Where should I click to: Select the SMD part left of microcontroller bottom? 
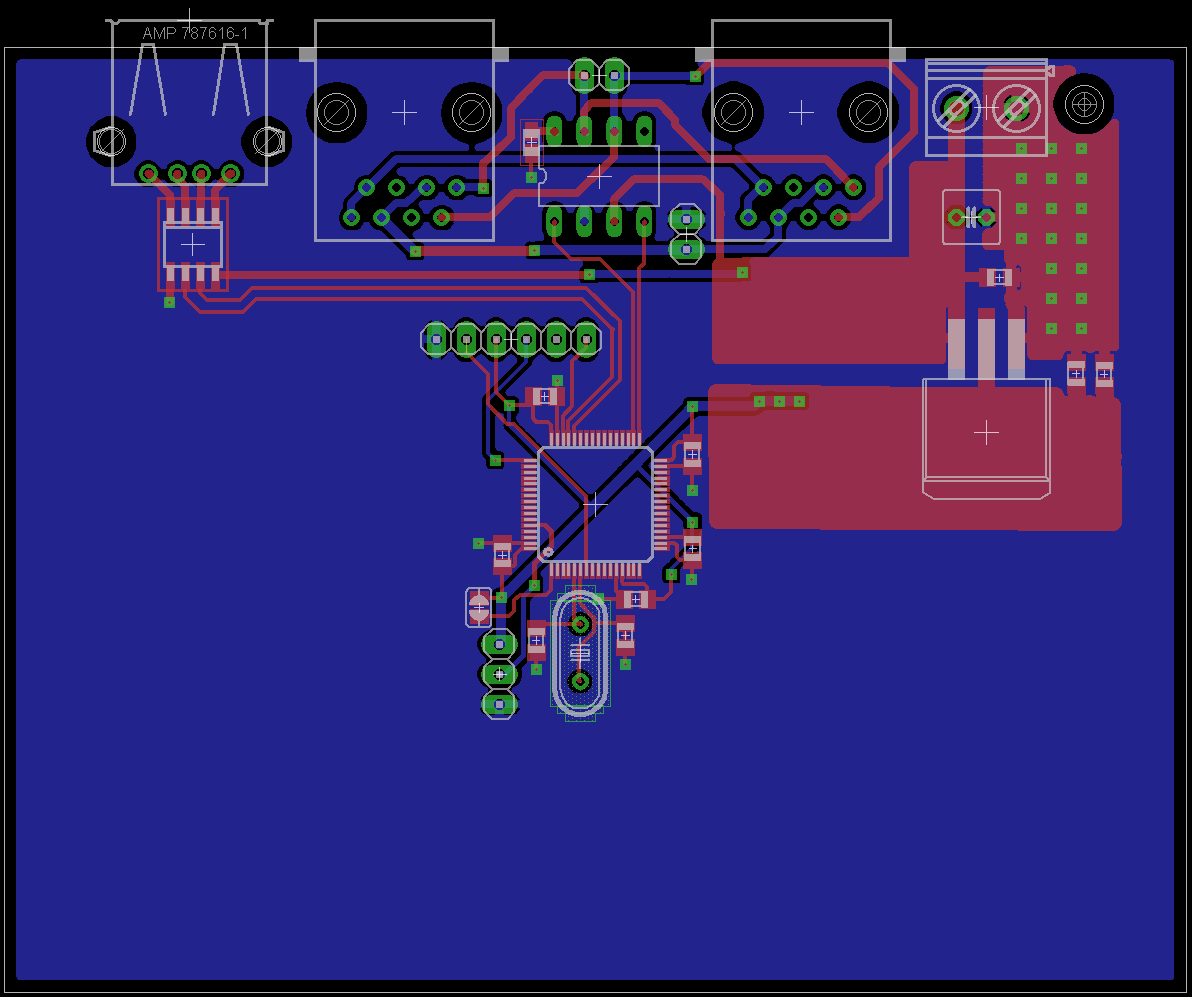point(502,554)
